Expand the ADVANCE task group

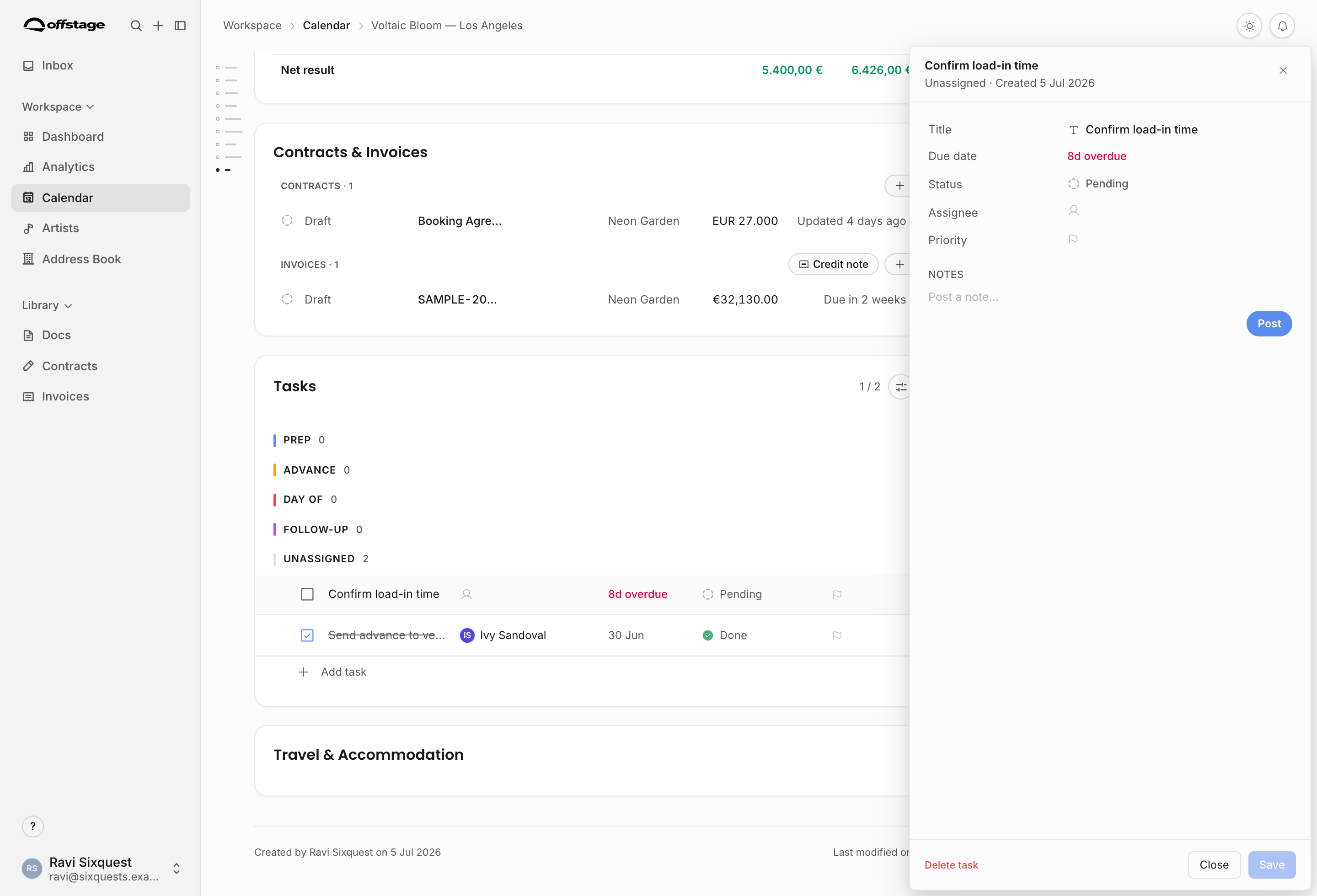click(x=312, y=470)
